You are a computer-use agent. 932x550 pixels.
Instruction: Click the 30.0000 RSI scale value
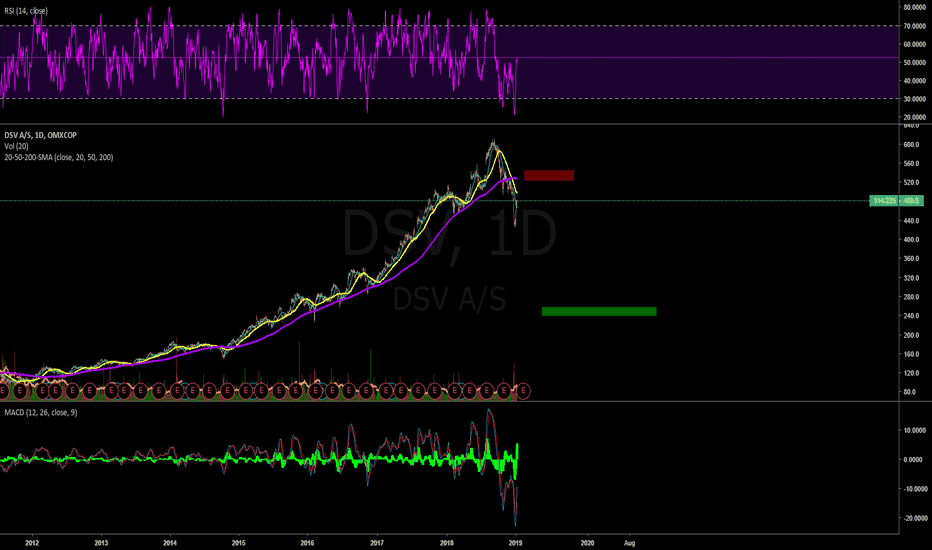pos(915,99)
